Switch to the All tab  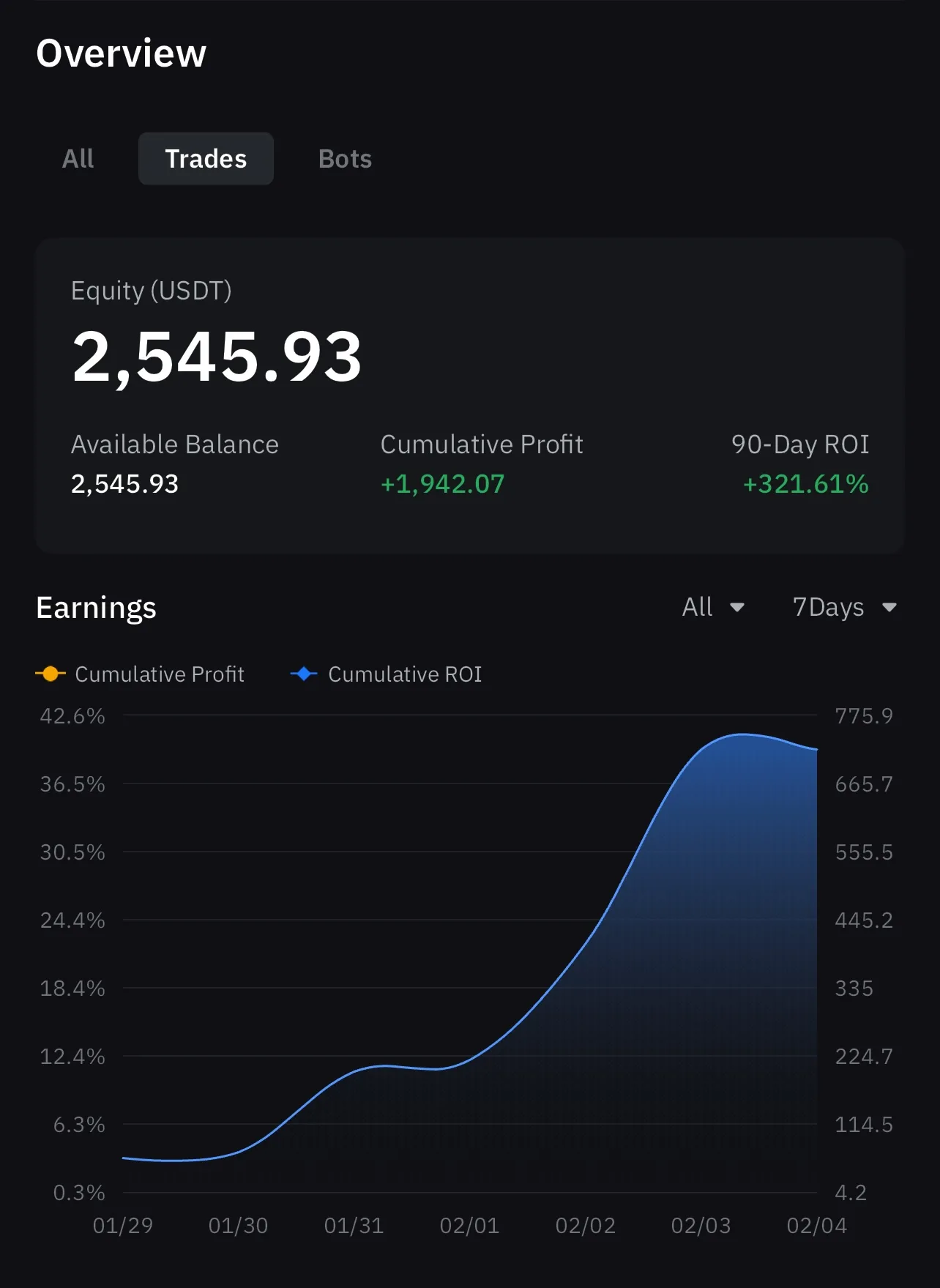78,159
